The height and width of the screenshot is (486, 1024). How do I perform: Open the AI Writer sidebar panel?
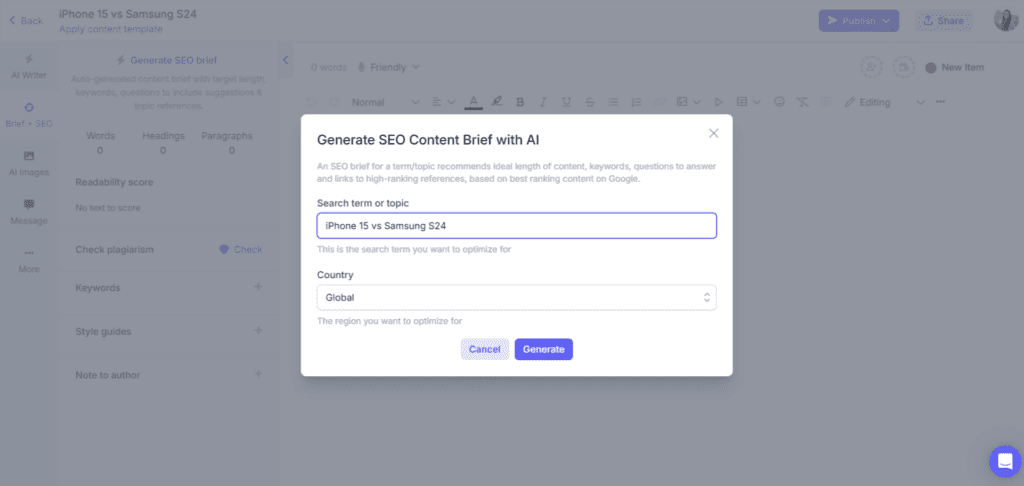click(x=29, y=66)
